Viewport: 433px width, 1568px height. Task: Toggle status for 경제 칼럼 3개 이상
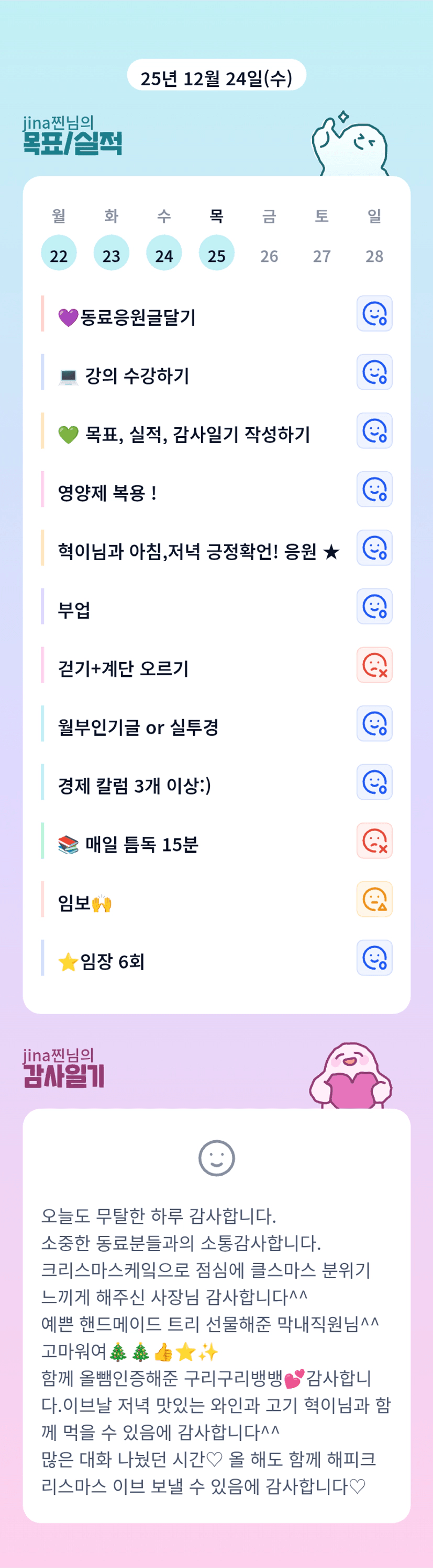pos(374,782)
